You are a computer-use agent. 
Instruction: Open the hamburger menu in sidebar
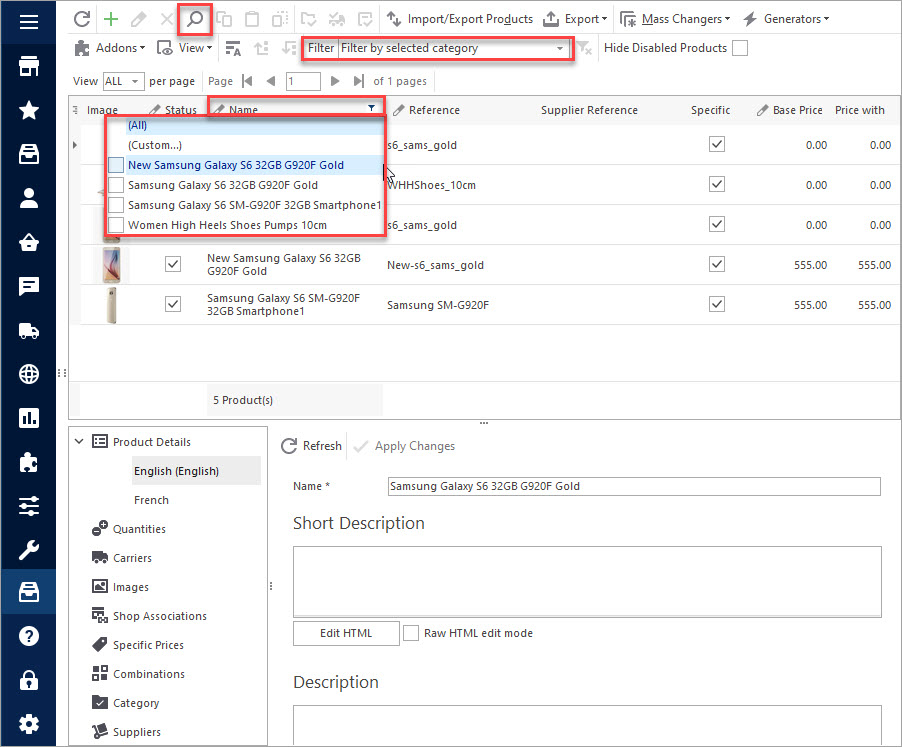[x=29, y=22]
